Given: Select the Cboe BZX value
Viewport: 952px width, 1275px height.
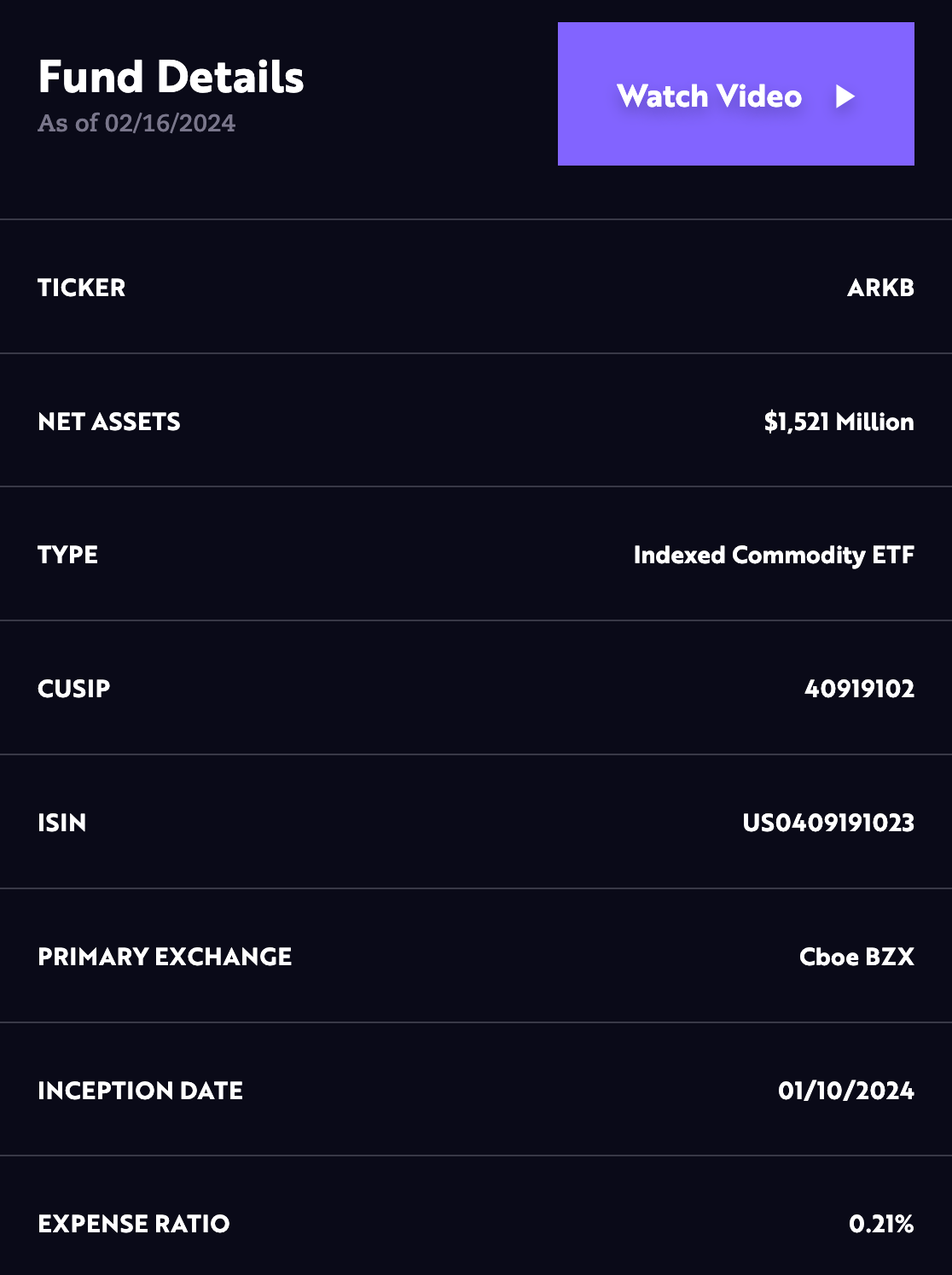Looking at the screenshot, I should click(856, 957).
